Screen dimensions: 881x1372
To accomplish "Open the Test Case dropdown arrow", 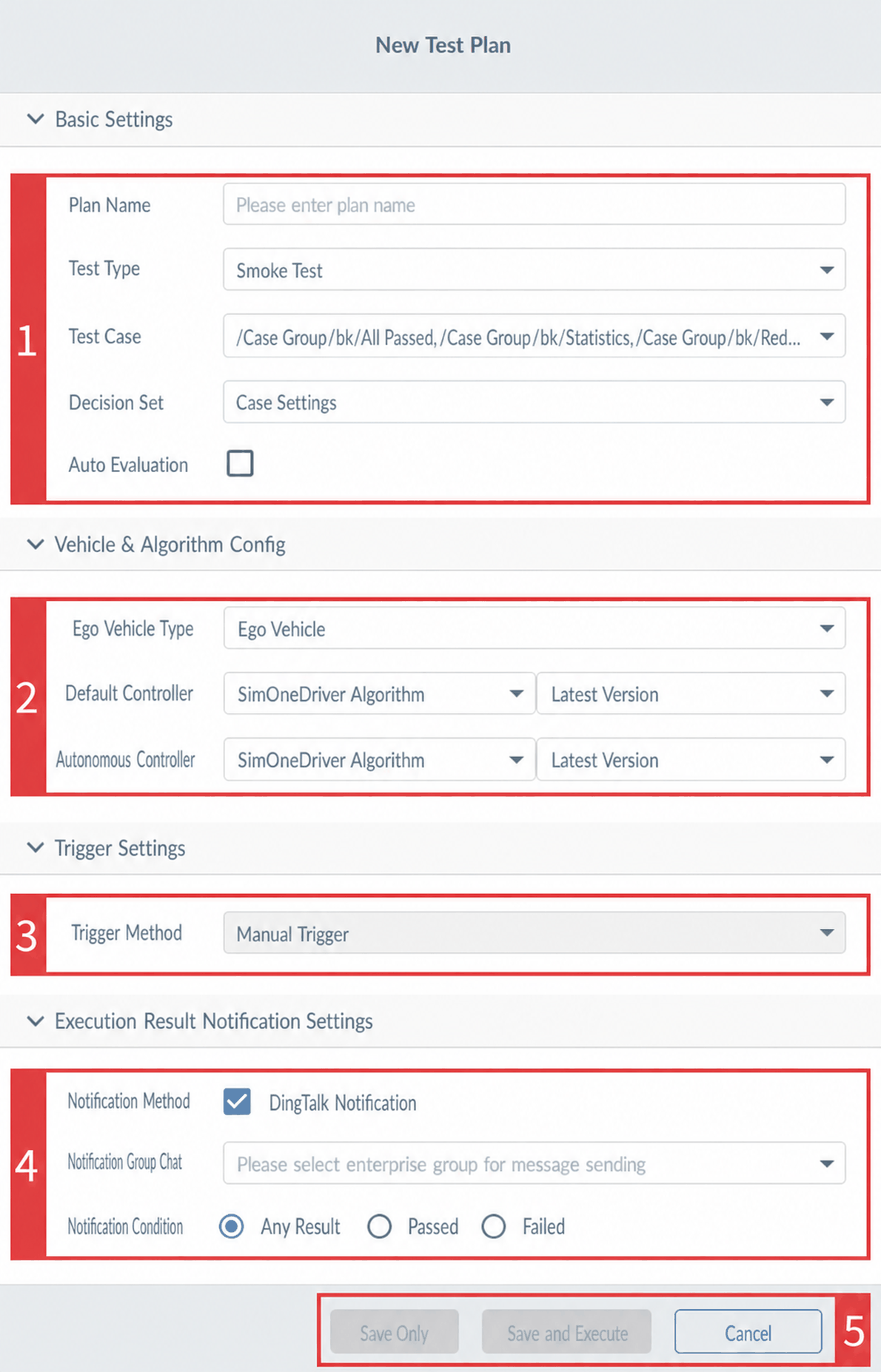I will pyautogui.click(x=827, y=337).
